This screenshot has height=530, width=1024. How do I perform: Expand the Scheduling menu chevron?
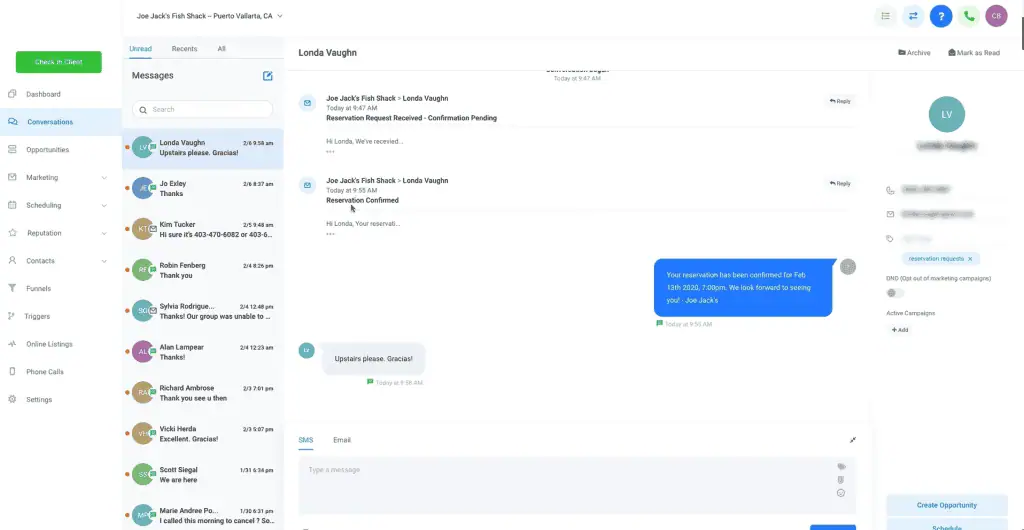104,206
